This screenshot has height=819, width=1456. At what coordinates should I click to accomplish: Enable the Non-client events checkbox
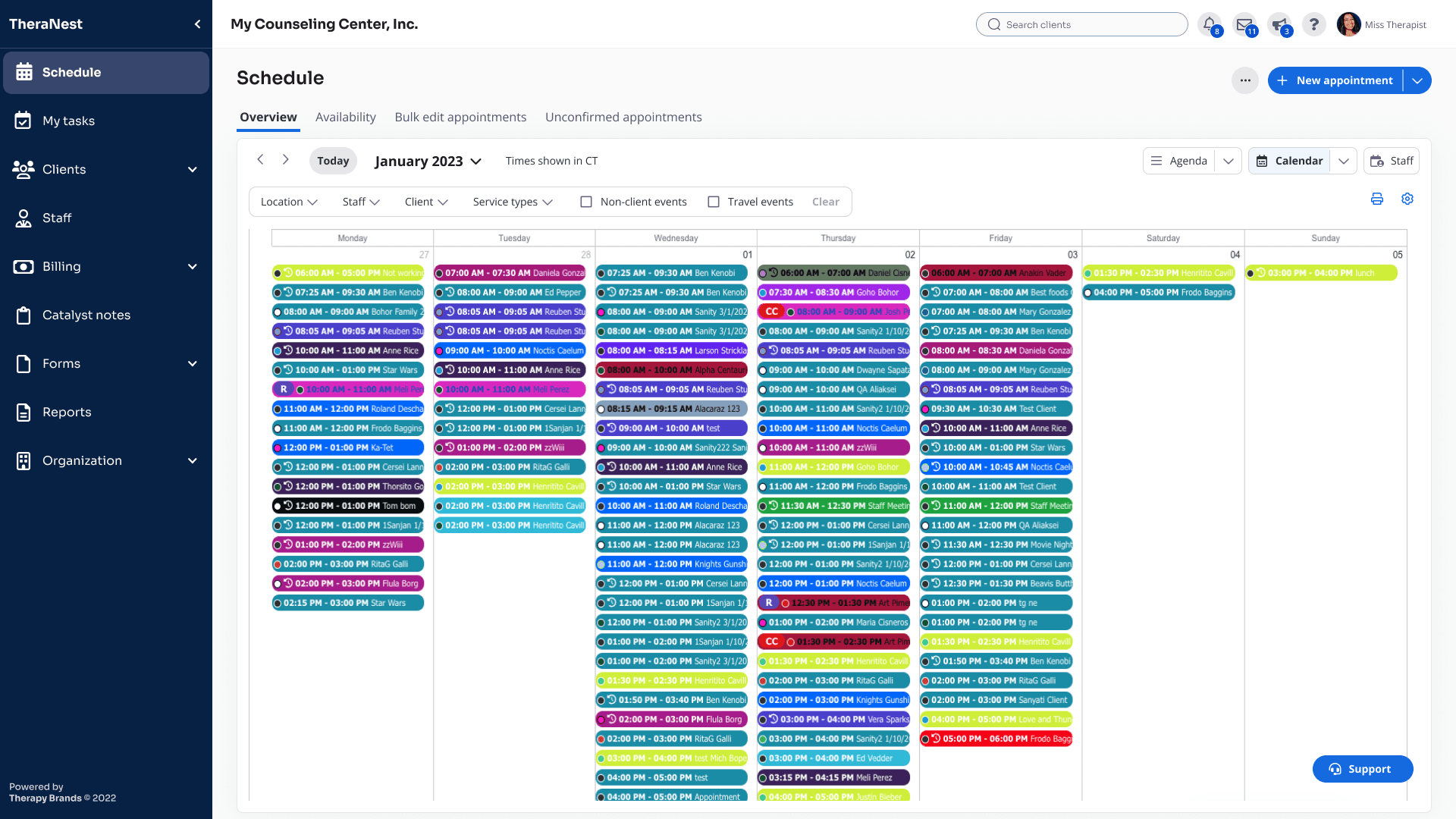coord(585,202)
